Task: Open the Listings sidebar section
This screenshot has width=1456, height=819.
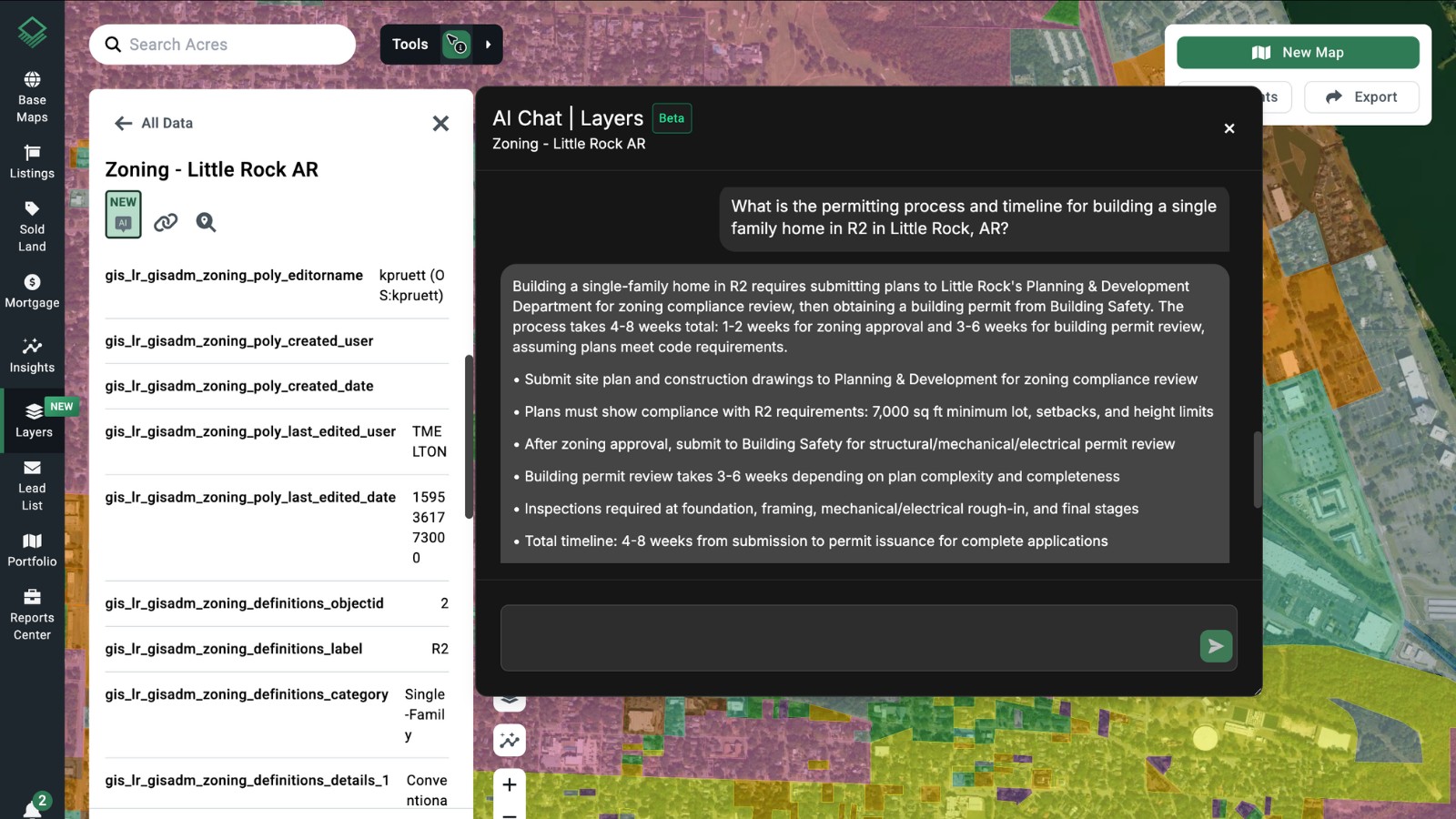Action: pyautogui.click(x=32, y=161)
